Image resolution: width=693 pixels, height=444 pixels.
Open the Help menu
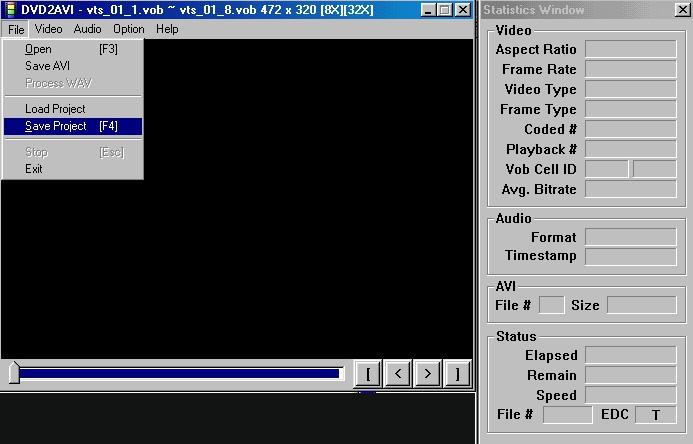167,29
